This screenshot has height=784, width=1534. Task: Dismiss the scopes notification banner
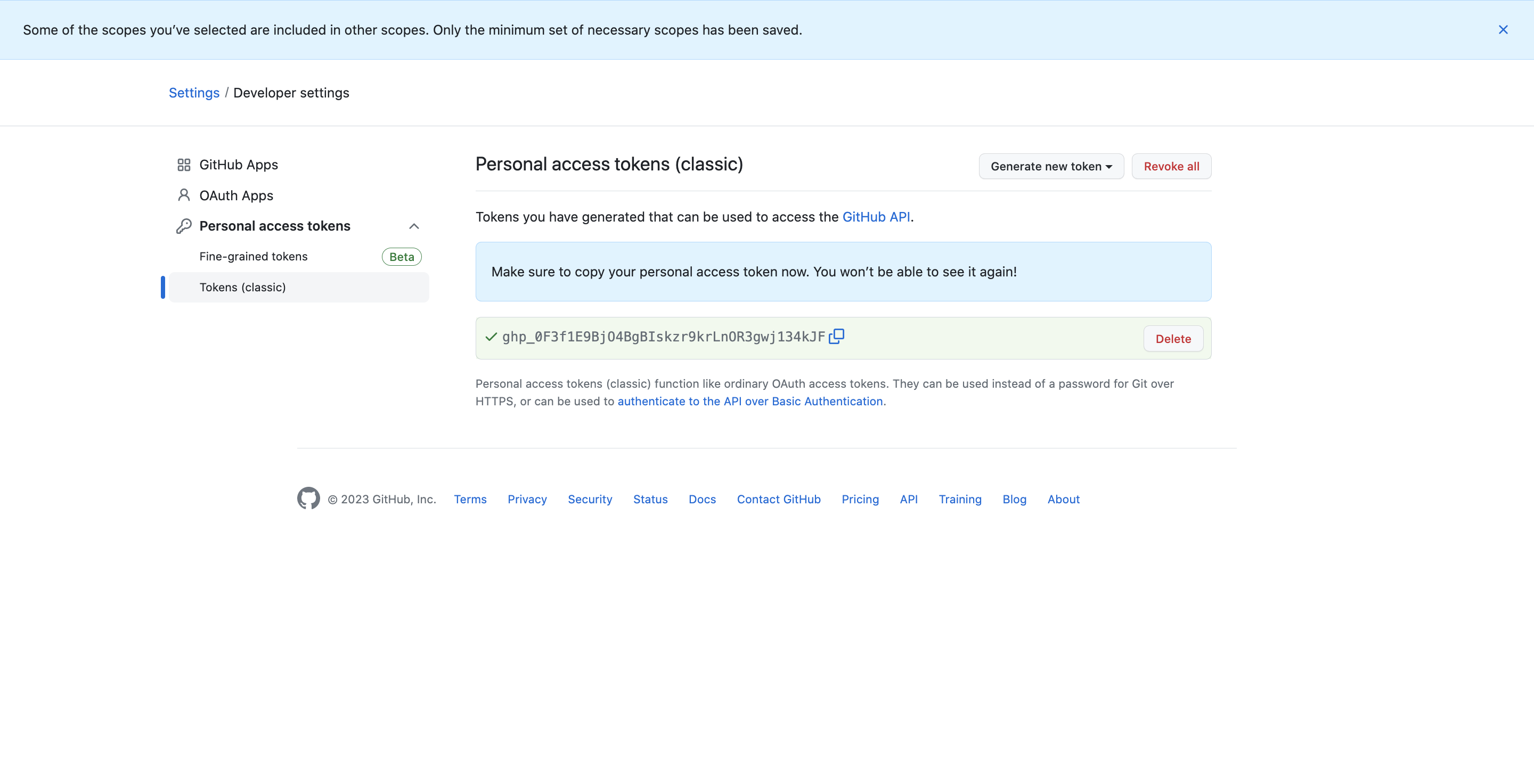coord(1503,30)
